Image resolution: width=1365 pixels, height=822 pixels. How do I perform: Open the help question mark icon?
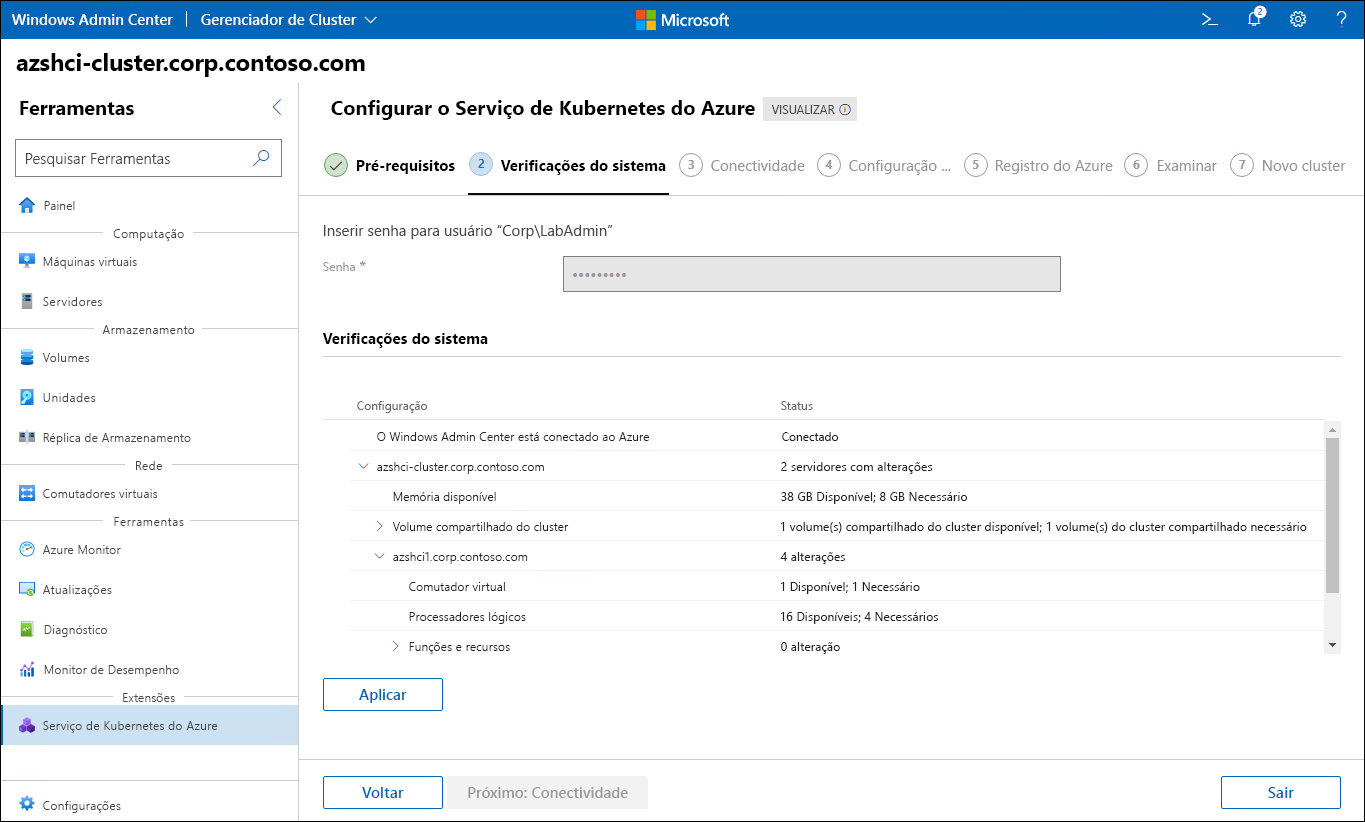(1342, 19)
